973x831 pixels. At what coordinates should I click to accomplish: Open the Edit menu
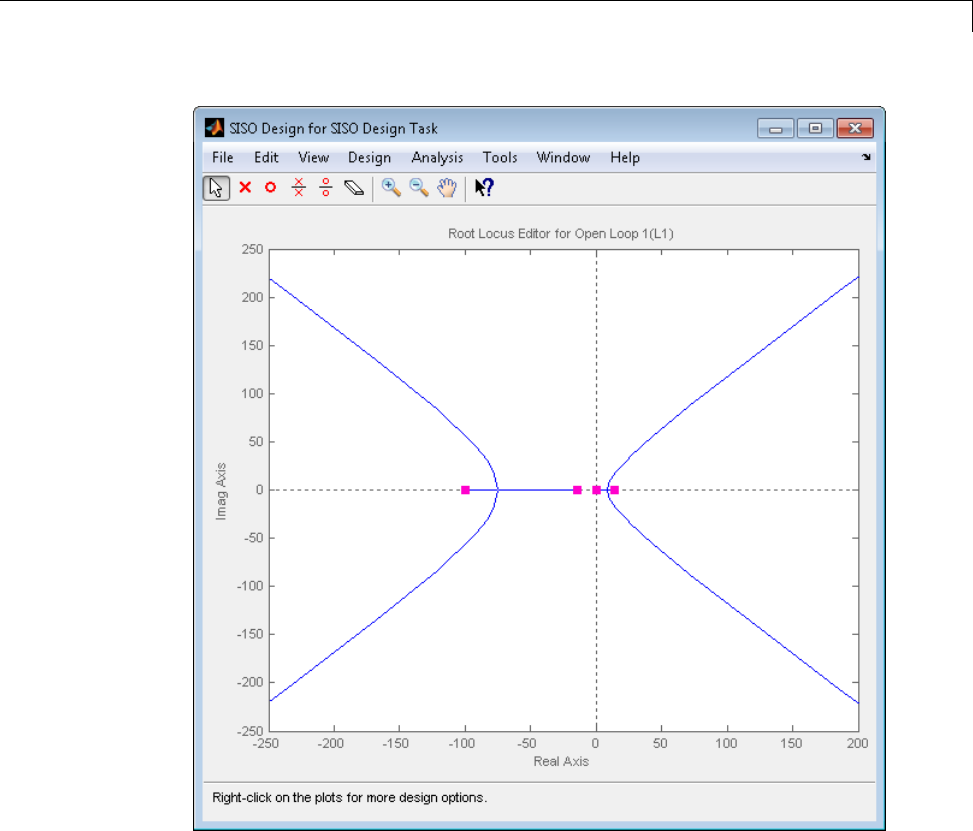click(x=266, y=157)
